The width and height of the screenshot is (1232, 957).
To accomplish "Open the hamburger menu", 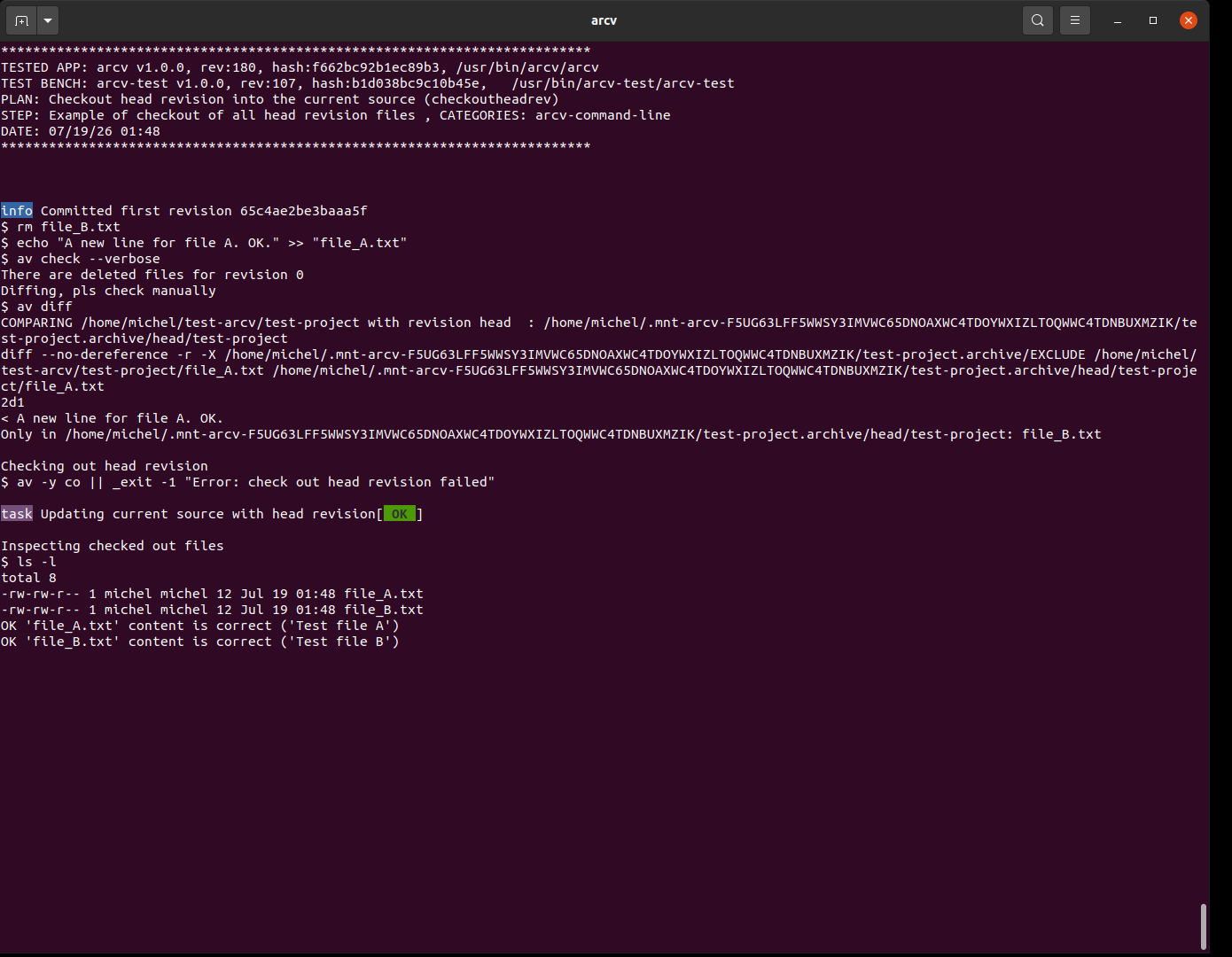I will point(1075,20).
